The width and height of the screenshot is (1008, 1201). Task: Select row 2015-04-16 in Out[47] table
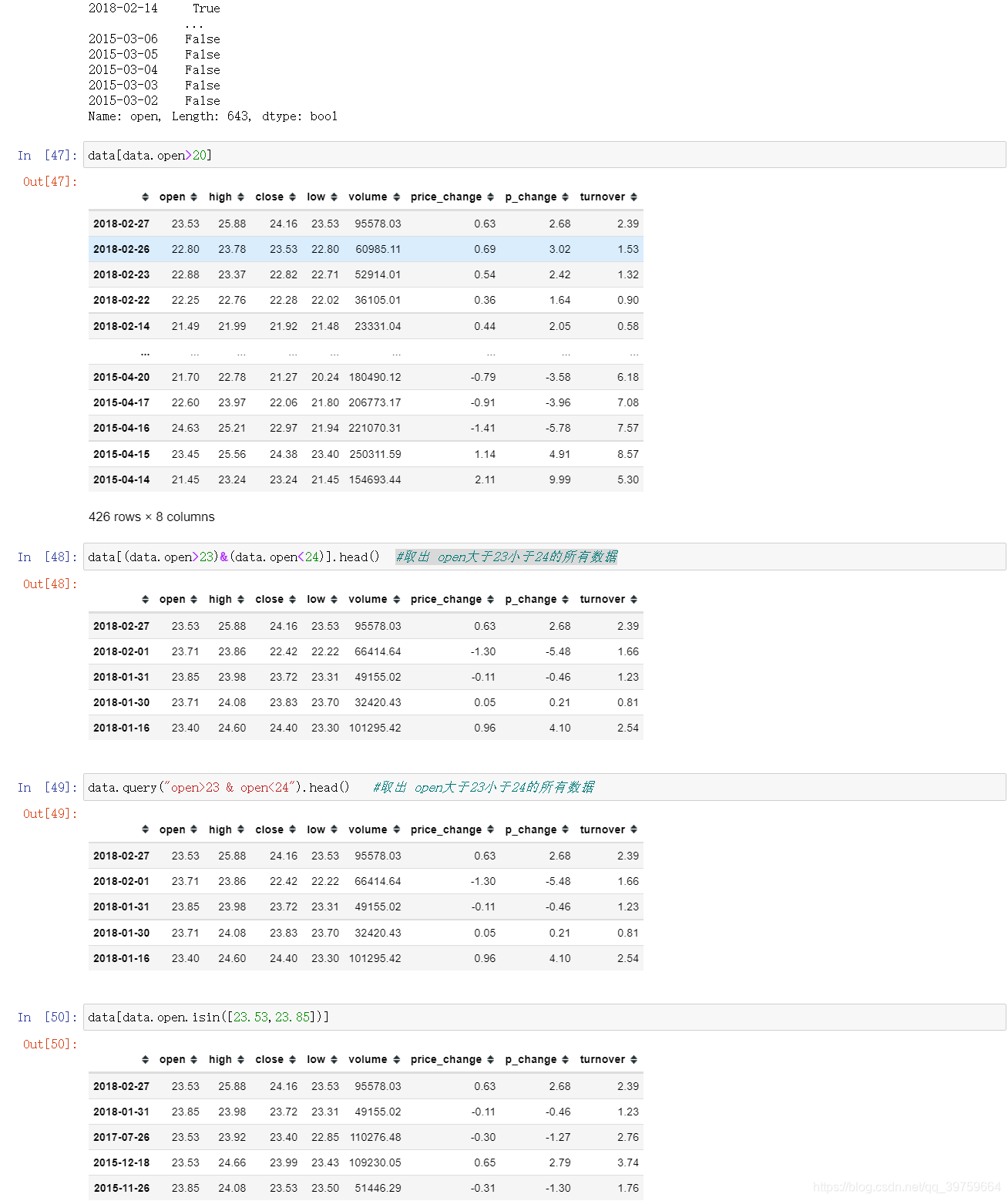365,428
